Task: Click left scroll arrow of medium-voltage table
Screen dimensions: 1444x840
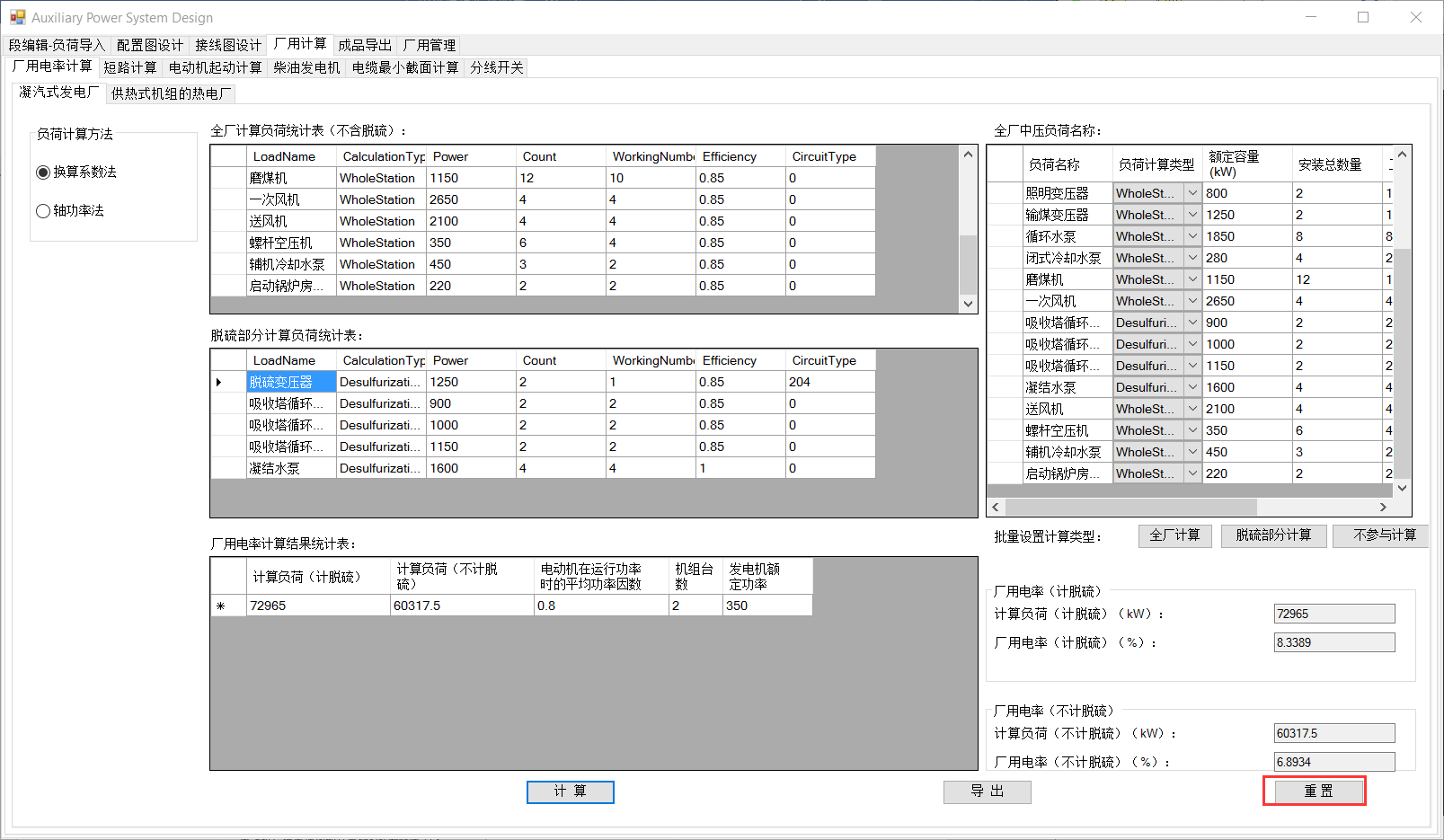Action: point(996,508)
